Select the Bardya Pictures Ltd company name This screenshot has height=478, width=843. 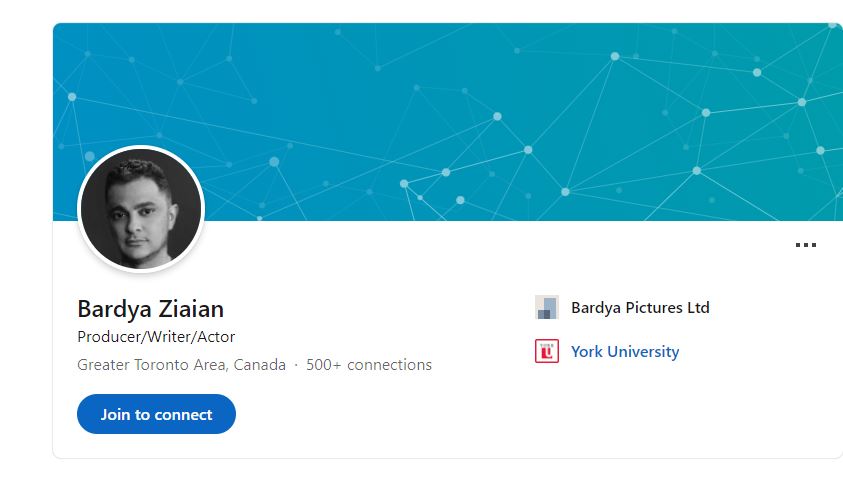coord(640,308)
